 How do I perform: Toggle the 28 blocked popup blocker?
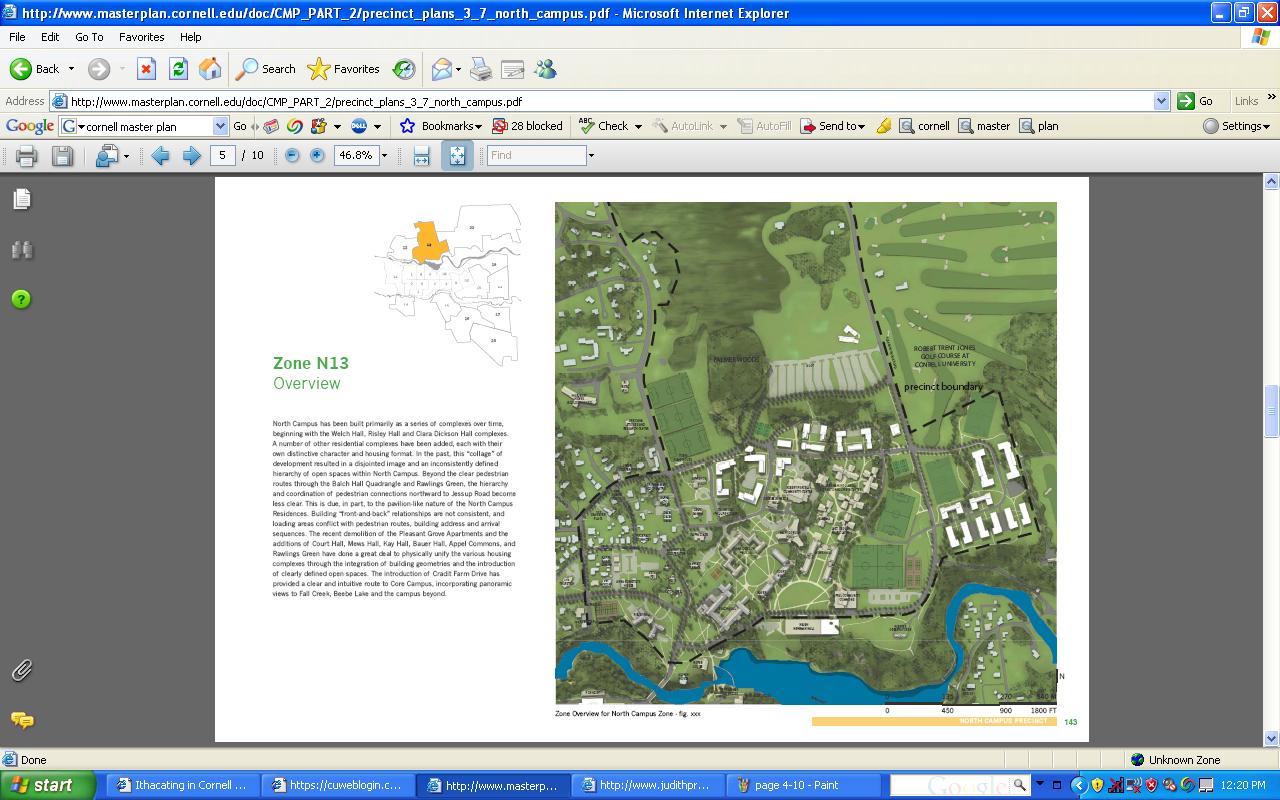coord(528,126)
